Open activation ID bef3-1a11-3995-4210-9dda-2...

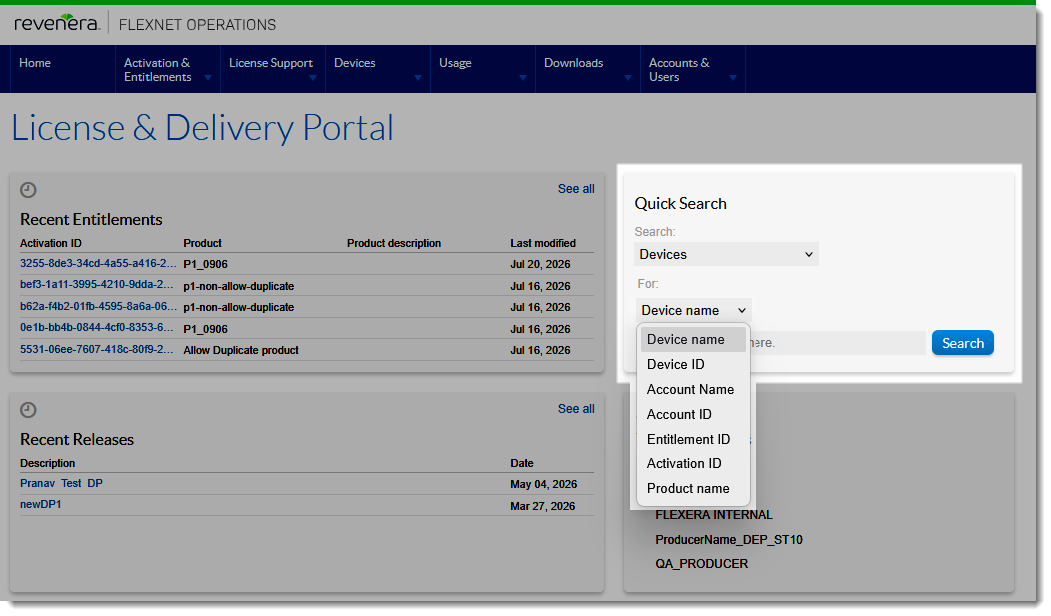click(97, 285)
